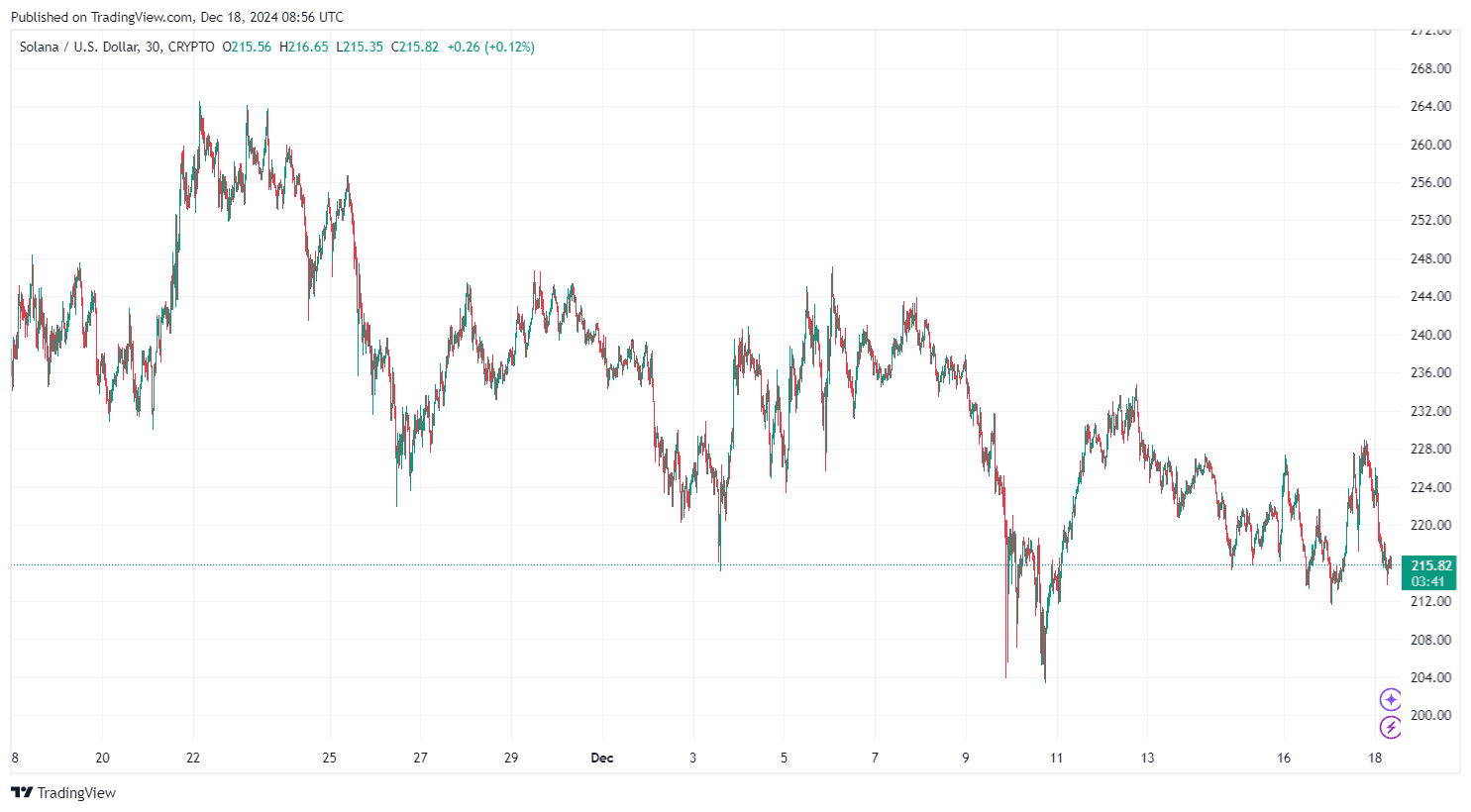Click the 236.00 price axis label
This screenshot has height=812, width=1471.
coord(1430,372)
